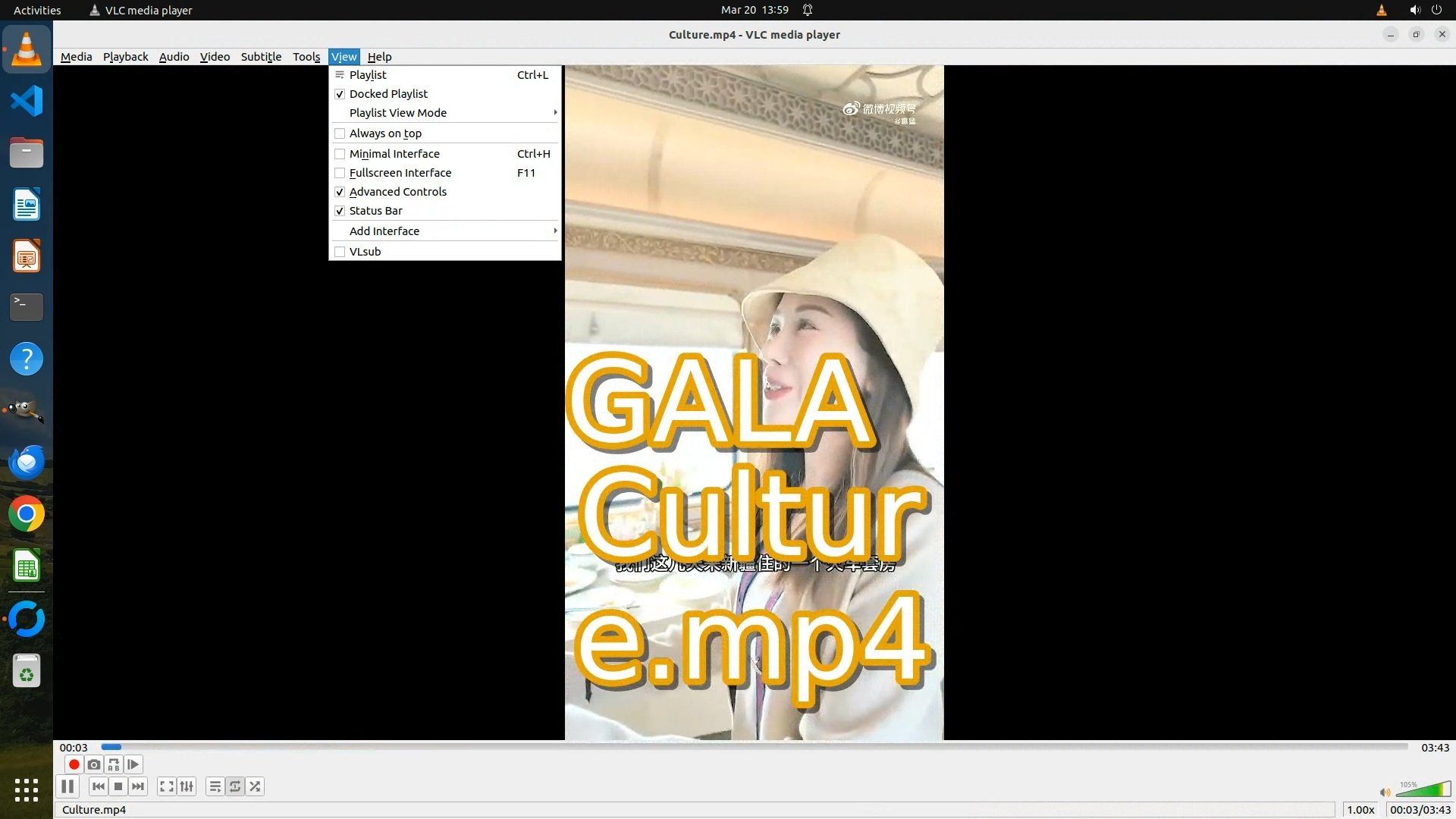The height and width of the screenshot is (819, 1456).
Task: Open Google Chrome from the dock
Action: click(27, 514)
